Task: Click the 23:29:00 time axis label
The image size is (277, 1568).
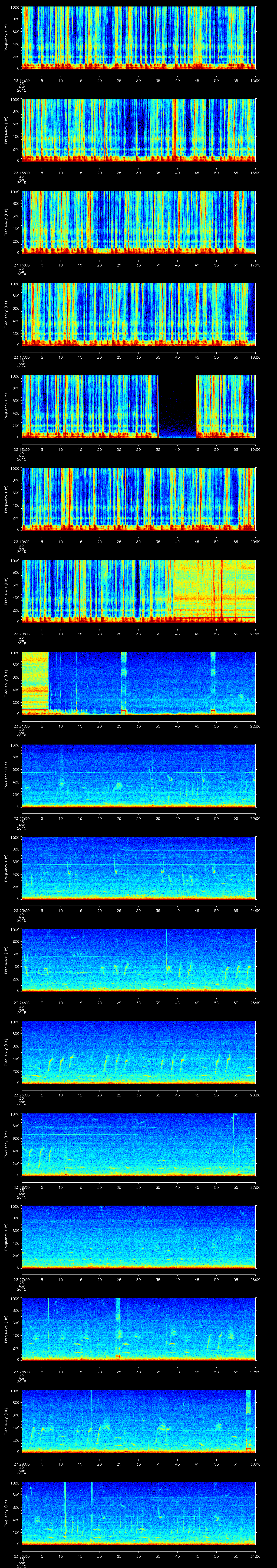Action: tap(21, 1463)
